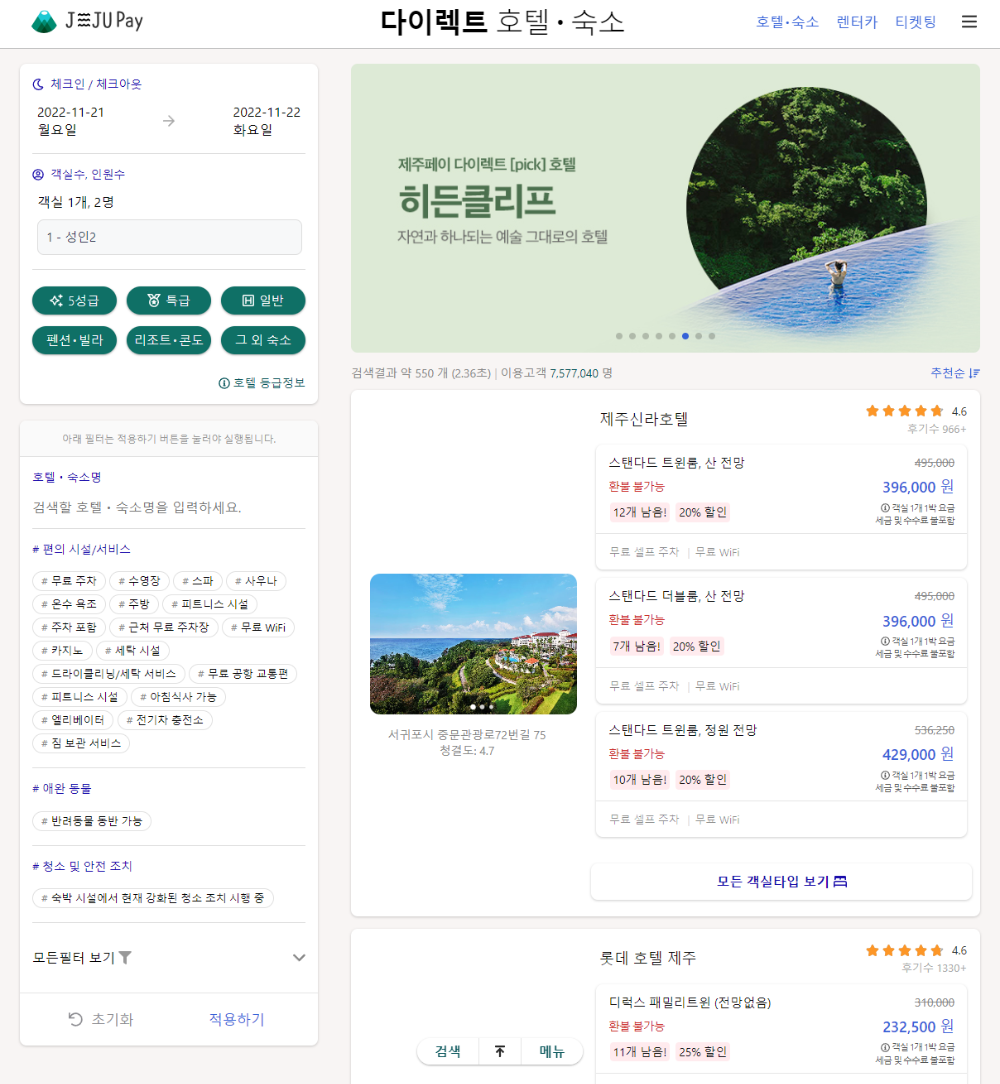
Task: Open the 제주신라호텔 photo thumbnail
Action: pos(474,644)
